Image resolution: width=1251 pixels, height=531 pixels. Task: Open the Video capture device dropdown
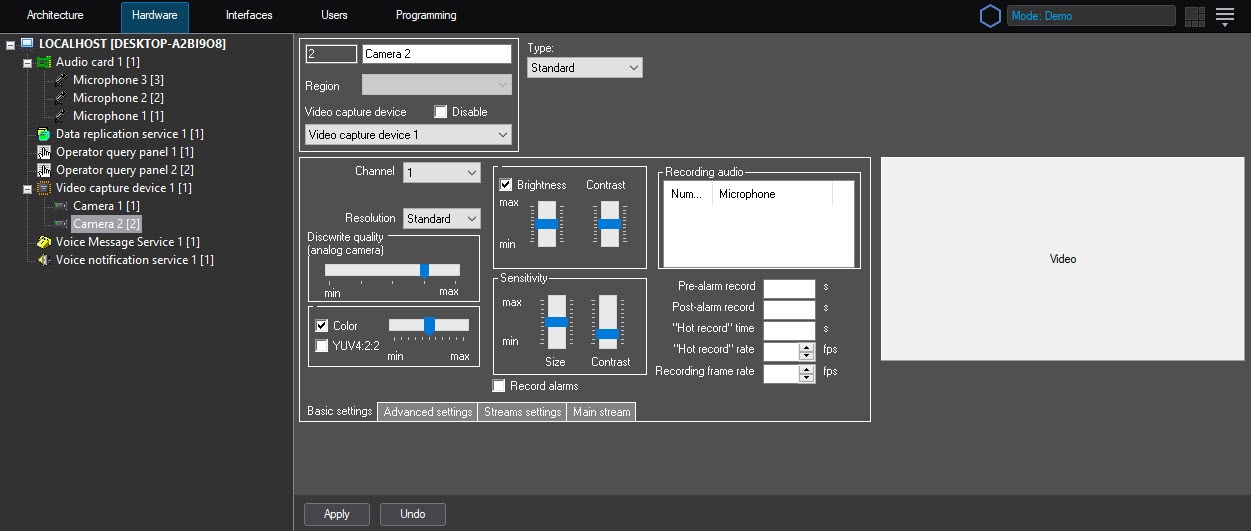(408, 135)
